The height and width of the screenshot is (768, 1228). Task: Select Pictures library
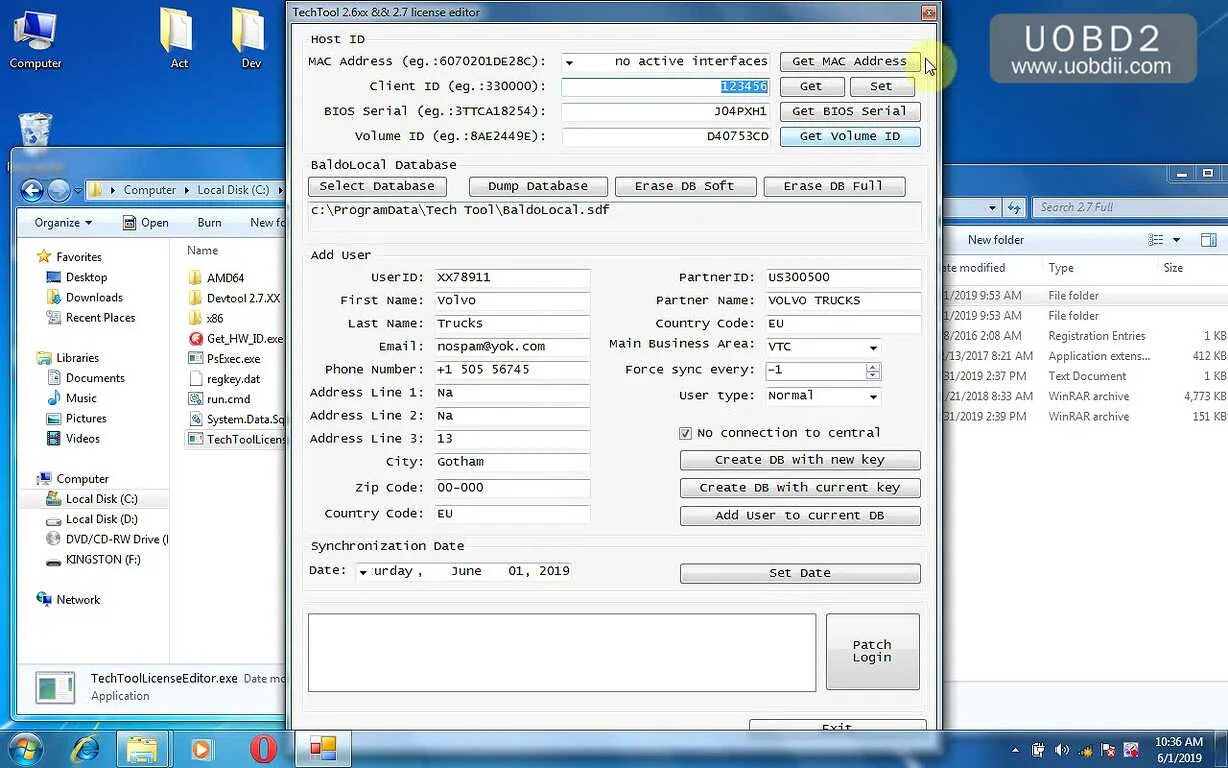(x=78, y=419)
